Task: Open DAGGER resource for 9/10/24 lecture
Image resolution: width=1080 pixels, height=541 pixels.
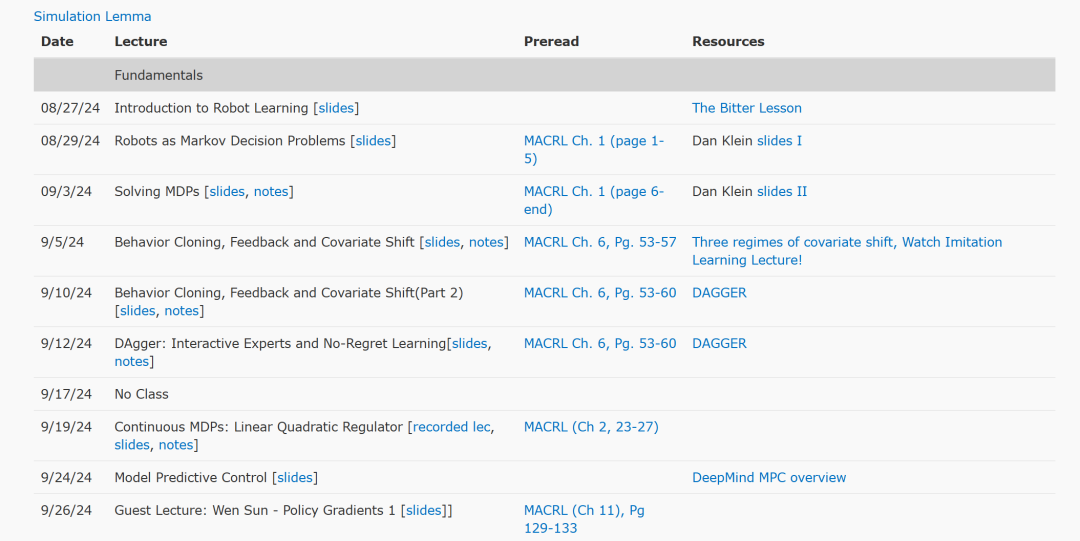Action: coord(719,293)
